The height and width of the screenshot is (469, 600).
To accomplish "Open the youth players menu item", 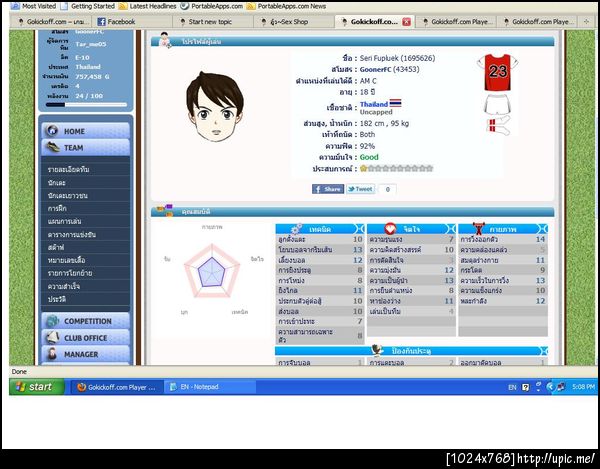I will (68, 195).
